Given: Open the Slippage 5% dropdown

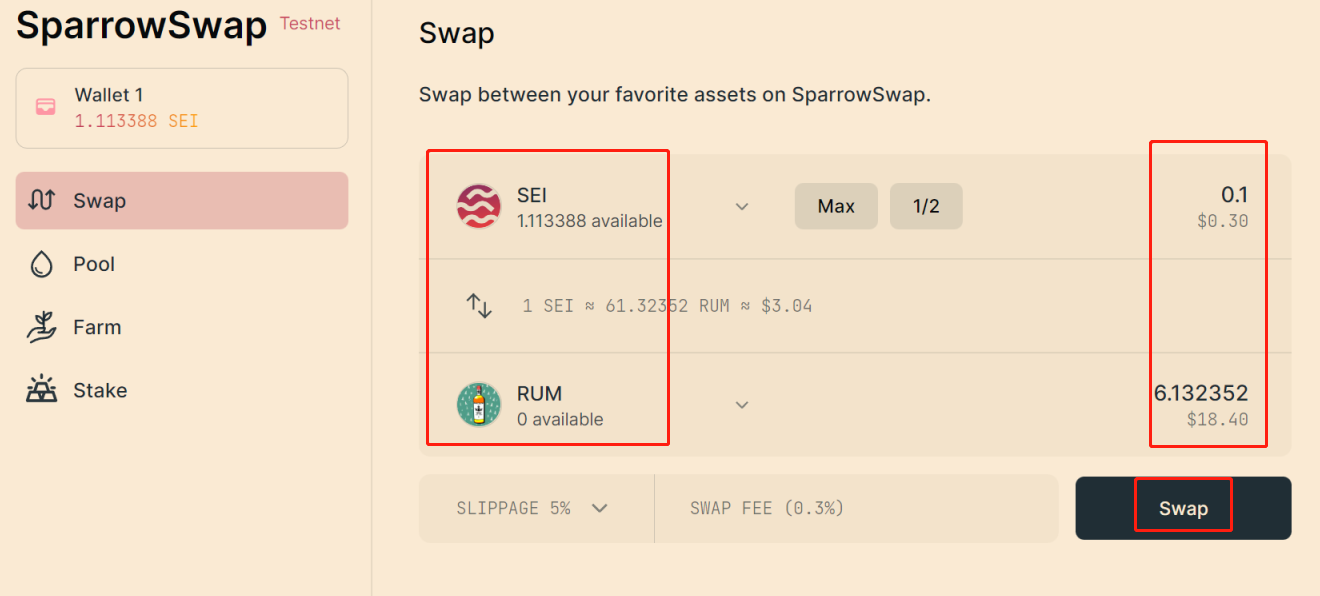Looking at the screenshot, I should (536, 508).
